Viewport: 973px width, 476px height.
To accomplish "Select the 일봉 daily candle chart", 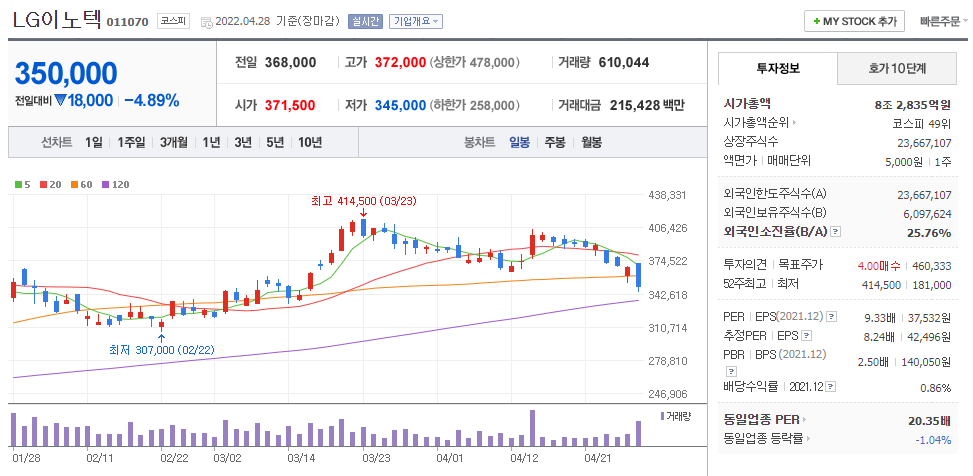I will (x=519, y=142).
